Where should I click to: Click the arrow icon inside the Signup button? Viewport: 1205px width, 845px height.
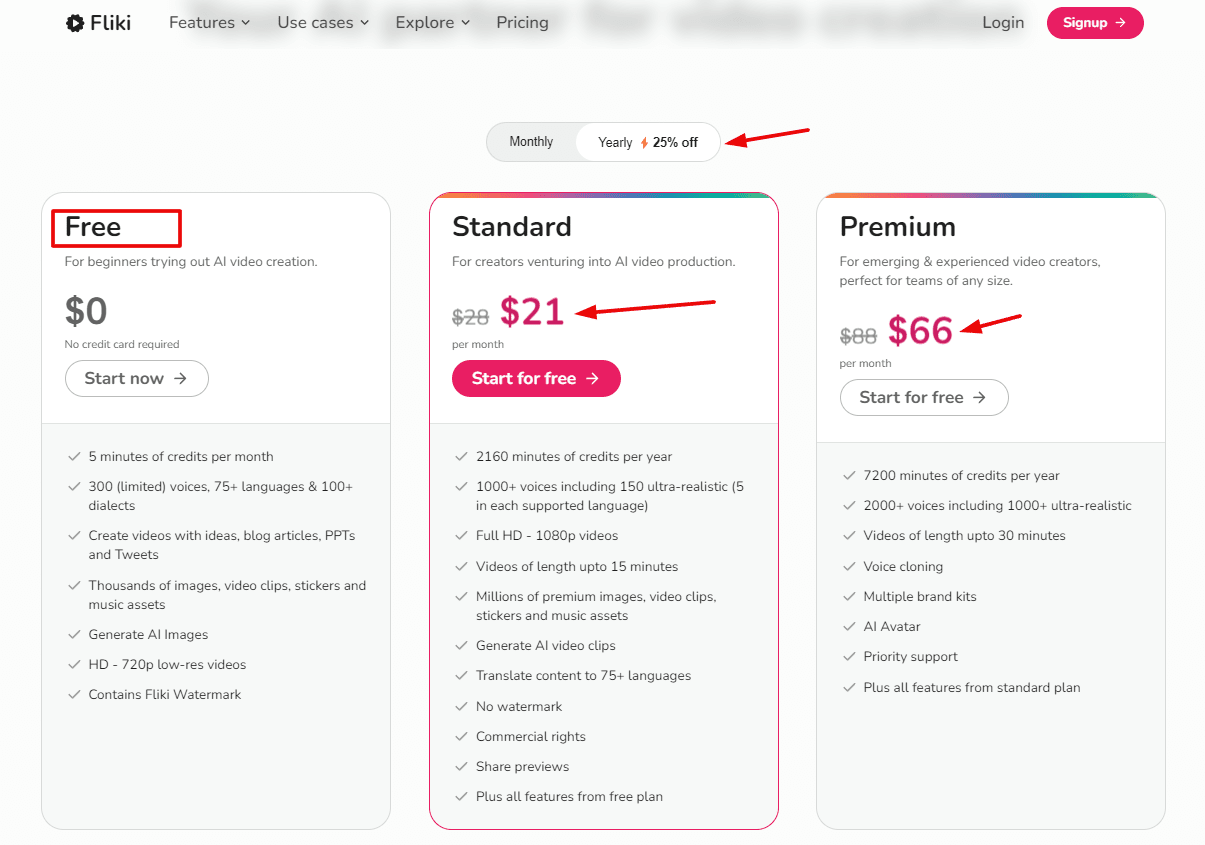[1120, 23]
